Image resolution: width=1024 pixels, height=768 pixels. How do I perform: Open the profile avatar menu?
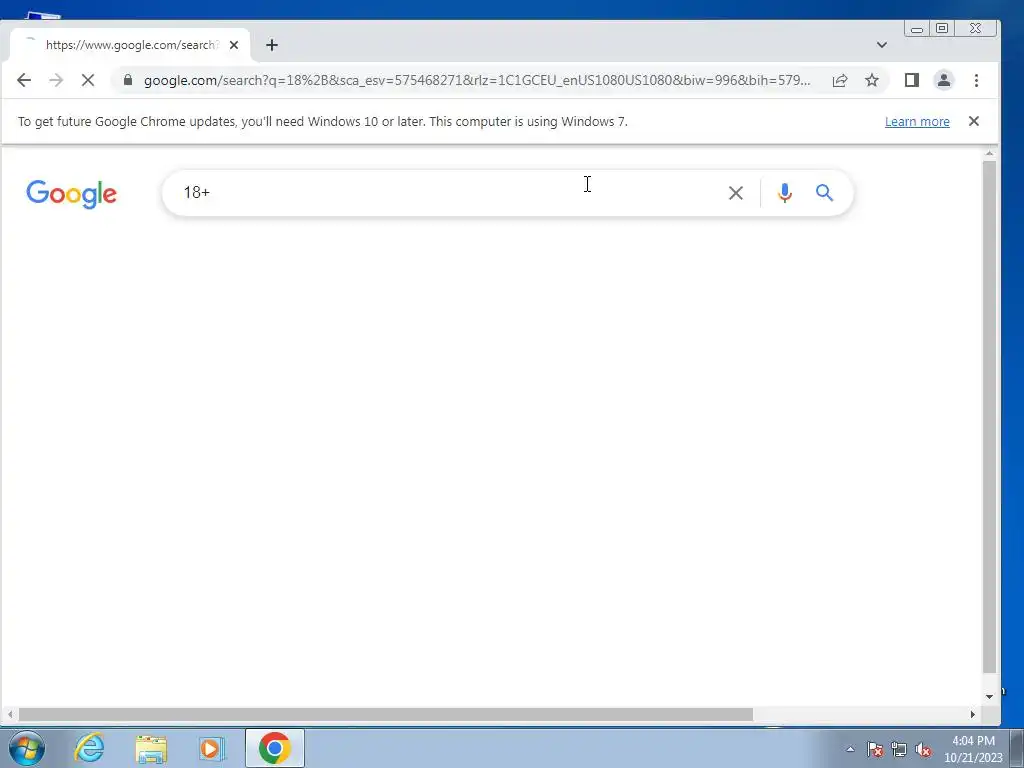pyautogui.click(x=944, y=80)
